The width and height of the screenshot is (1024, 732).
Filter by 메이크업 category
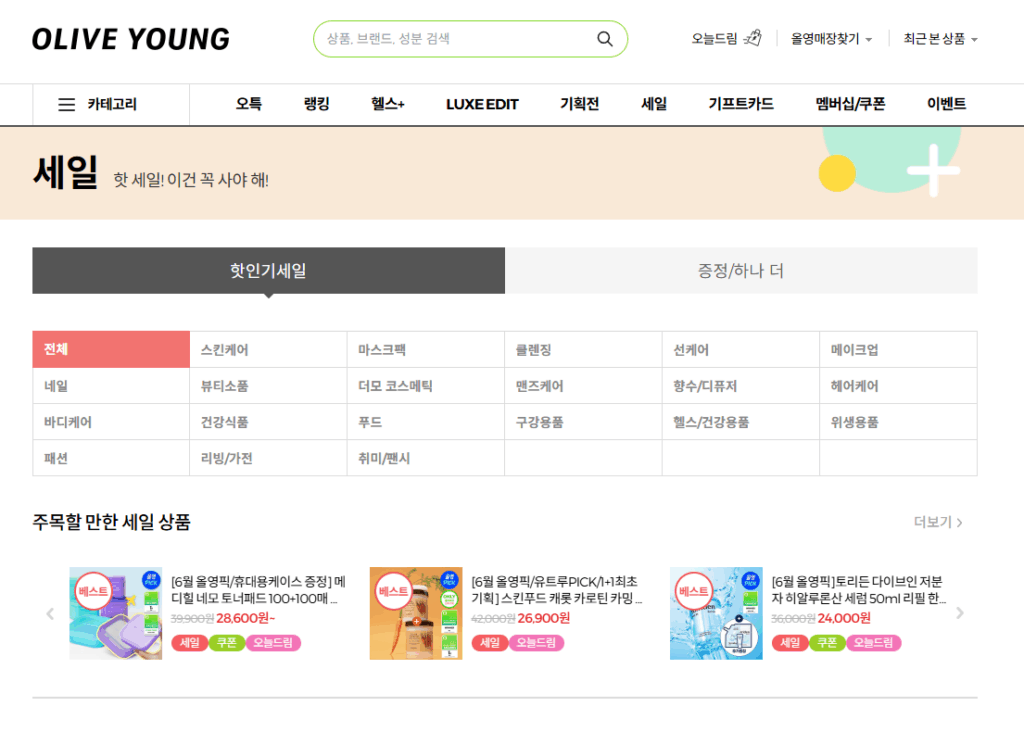pos(854,350)
